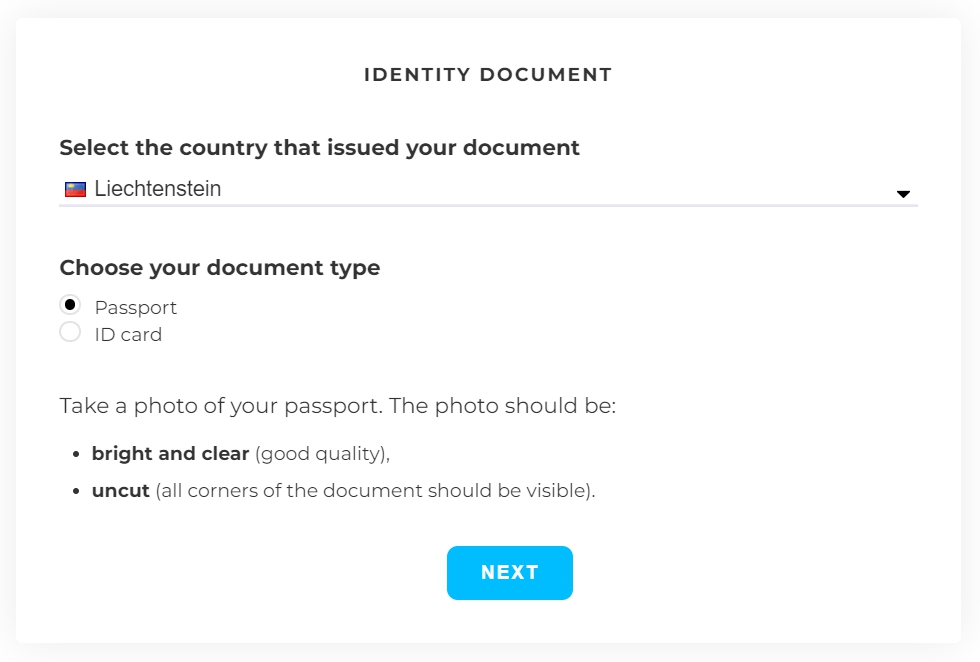Click the Passport option label

136,308
